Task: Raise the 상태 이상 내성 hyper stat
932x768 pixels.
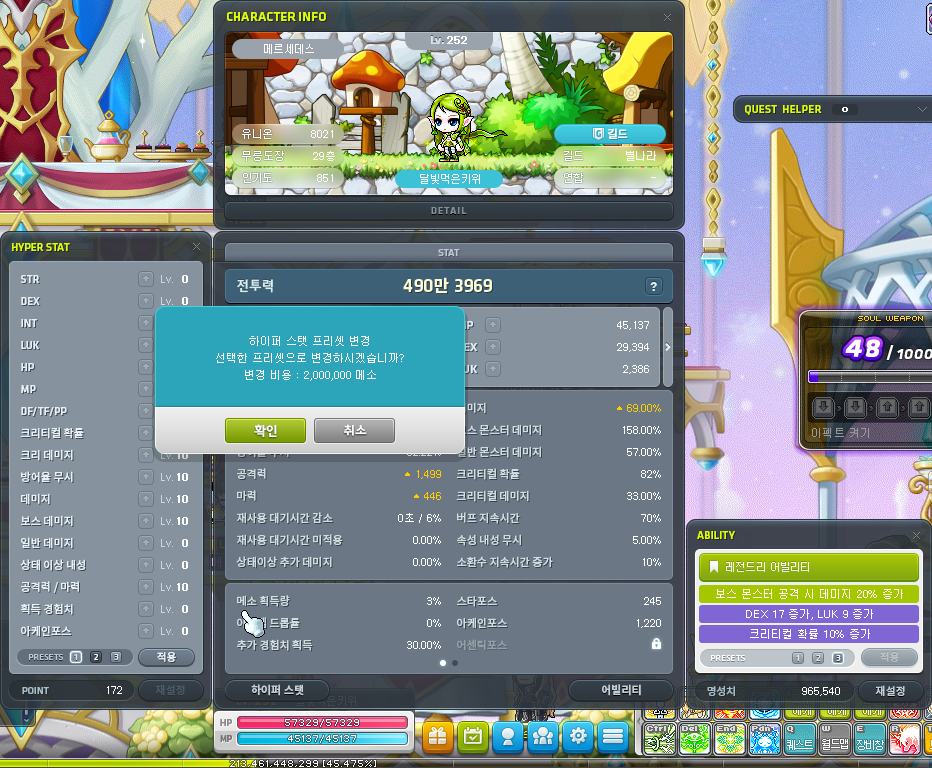Action: pyautogui.click(x=146, y=565)
